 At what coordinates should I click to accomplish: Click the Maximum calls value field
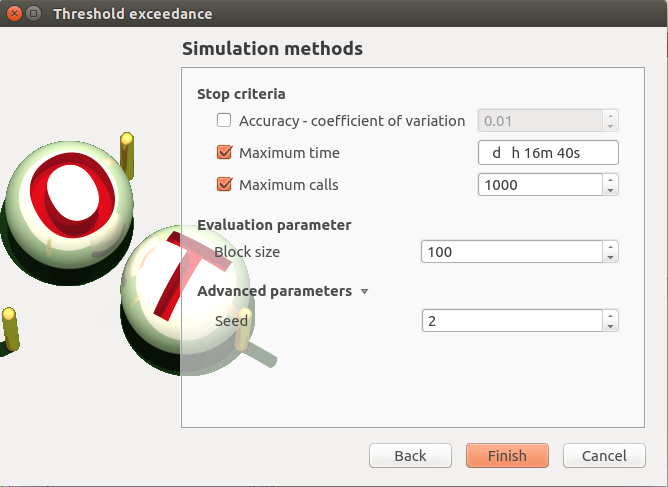539,184
